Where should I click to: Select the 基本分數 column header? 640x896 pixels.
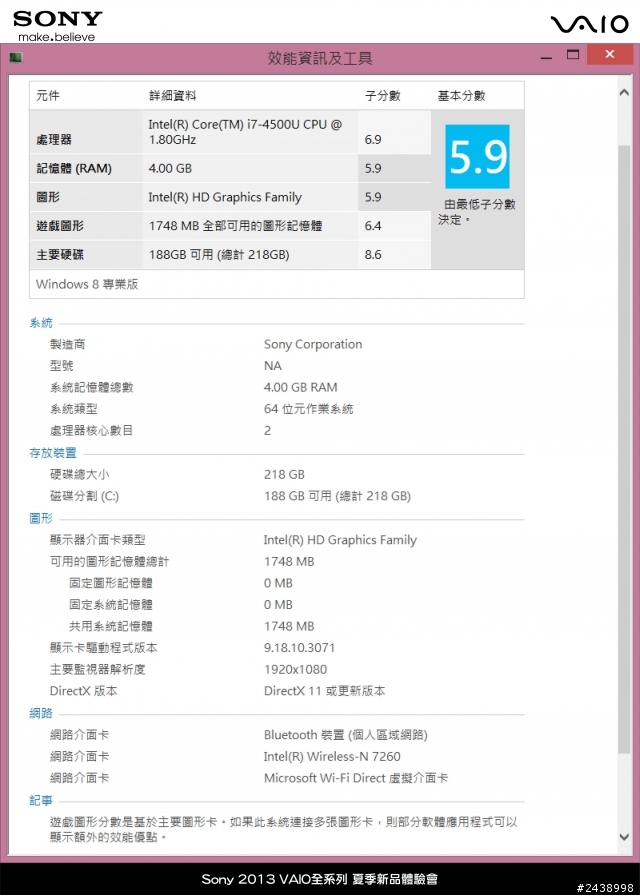[461, 96]
